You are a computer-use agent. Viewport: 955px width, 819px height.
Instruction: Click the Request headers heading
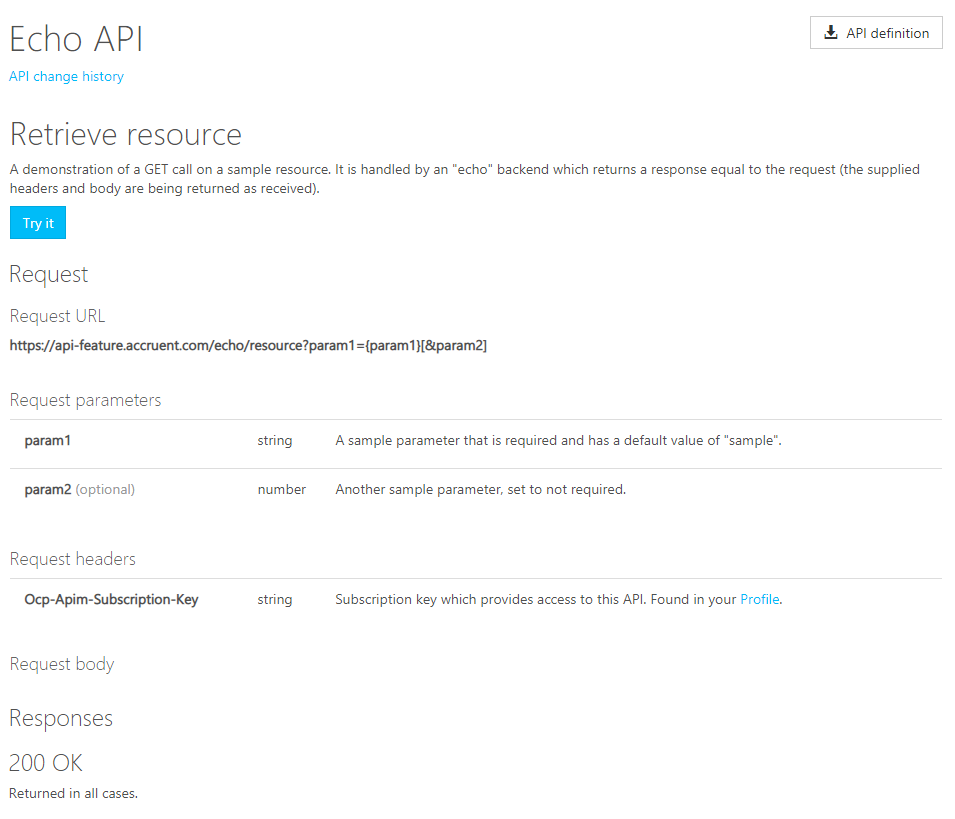[72, 559]
